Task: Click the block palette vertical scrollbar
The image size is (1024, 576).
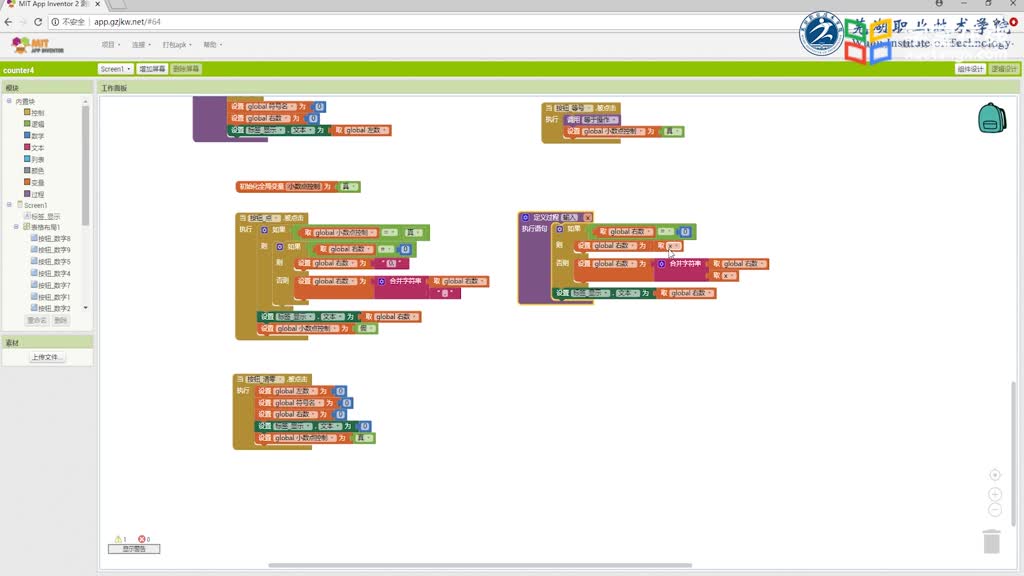Action: pyautogui.click(x=85, y=167)
